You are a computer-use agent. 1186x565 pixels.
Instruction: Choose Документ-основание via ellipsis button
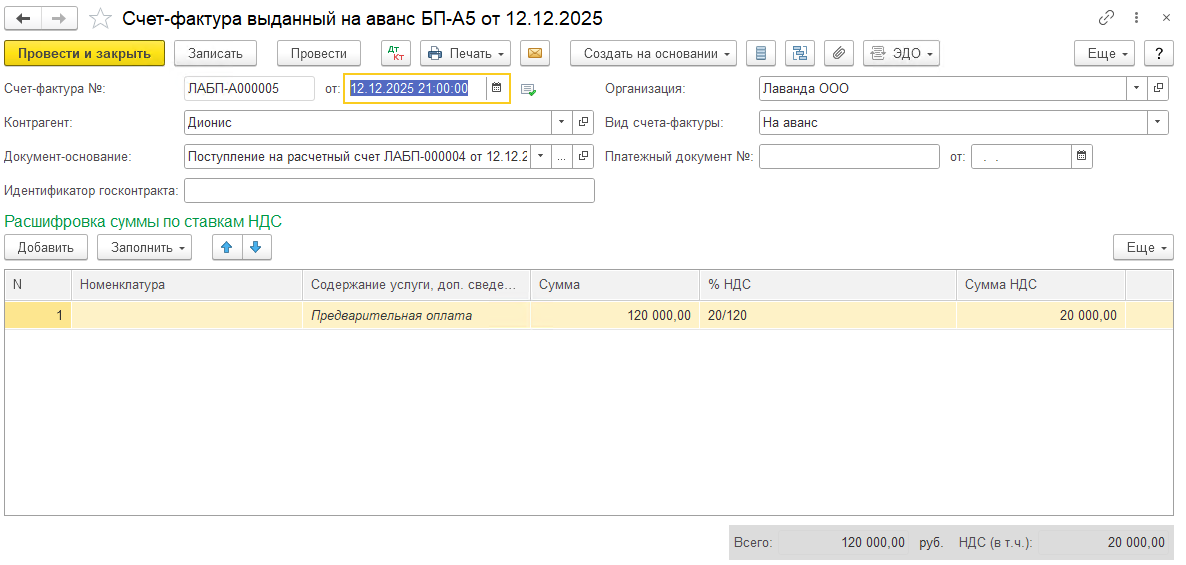click(561, 156)
